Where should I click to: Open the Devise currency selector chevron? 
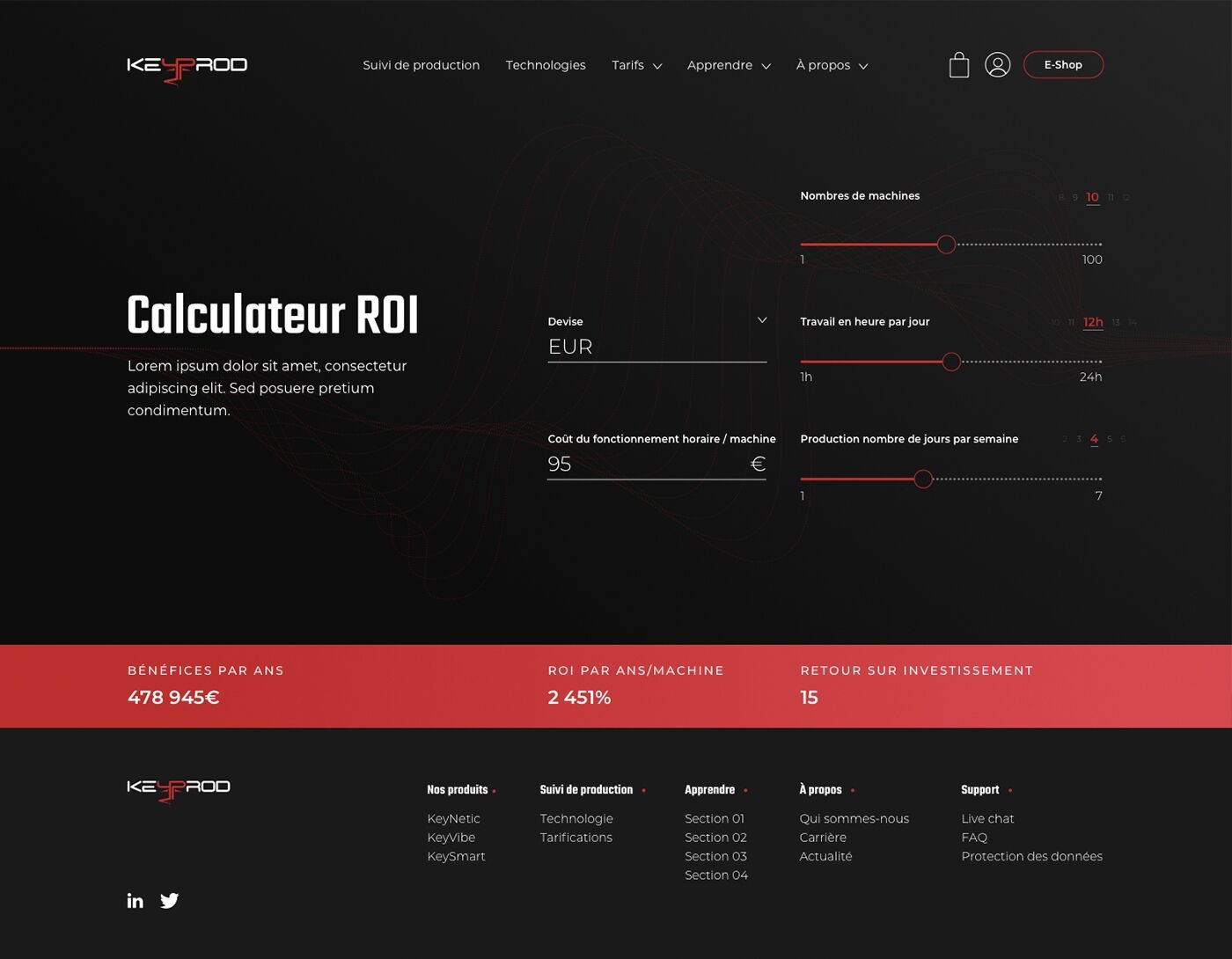pyautogui.click(x=762, y=320)
